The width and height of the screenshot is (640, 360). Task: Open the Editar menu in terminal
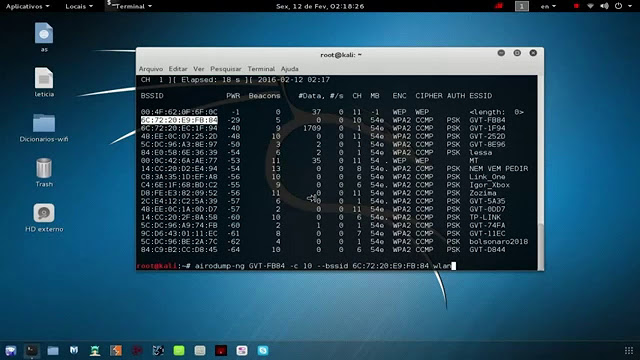[178, 69]
